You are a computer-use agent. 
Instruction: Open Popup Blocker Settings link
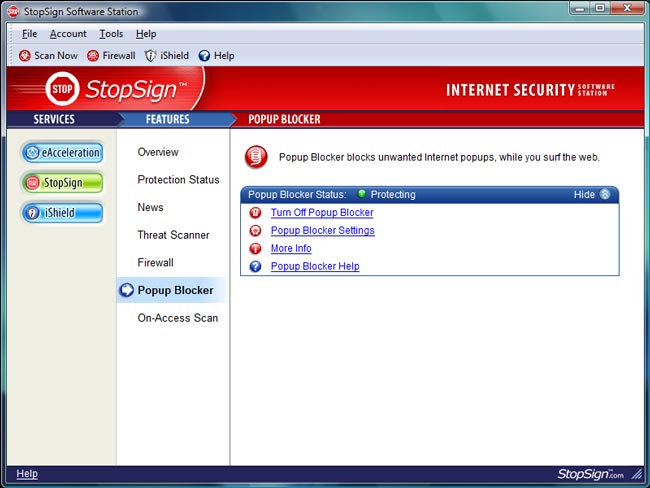323,231
